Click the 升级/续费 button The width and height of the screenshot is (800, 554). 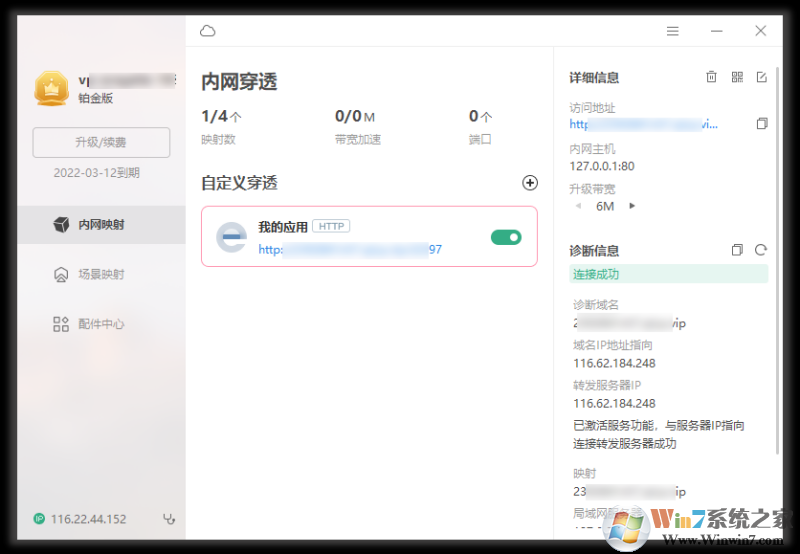[101, 143]
